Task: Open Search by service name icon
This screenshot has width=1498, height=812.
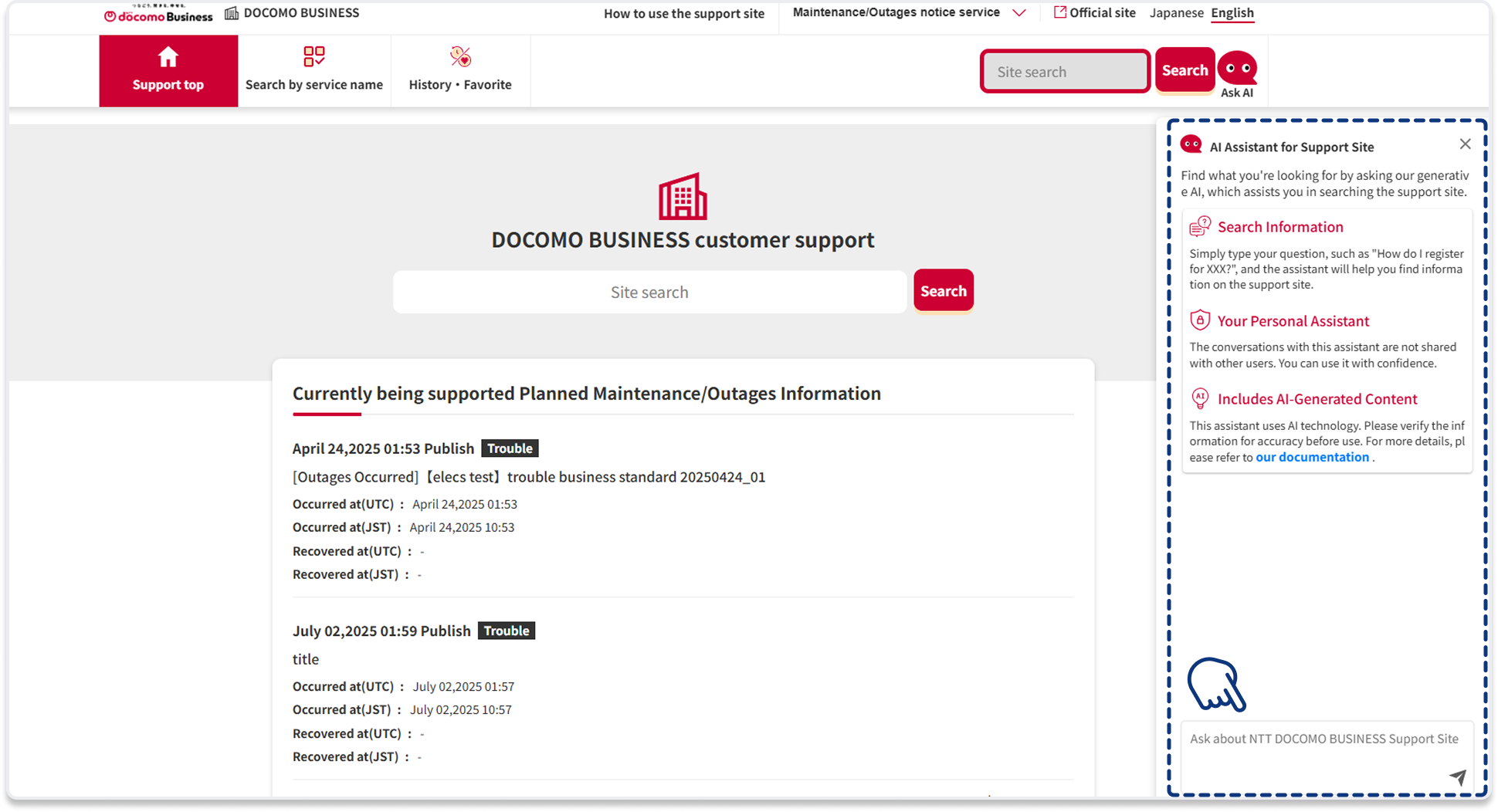Action: click(313, 57)
